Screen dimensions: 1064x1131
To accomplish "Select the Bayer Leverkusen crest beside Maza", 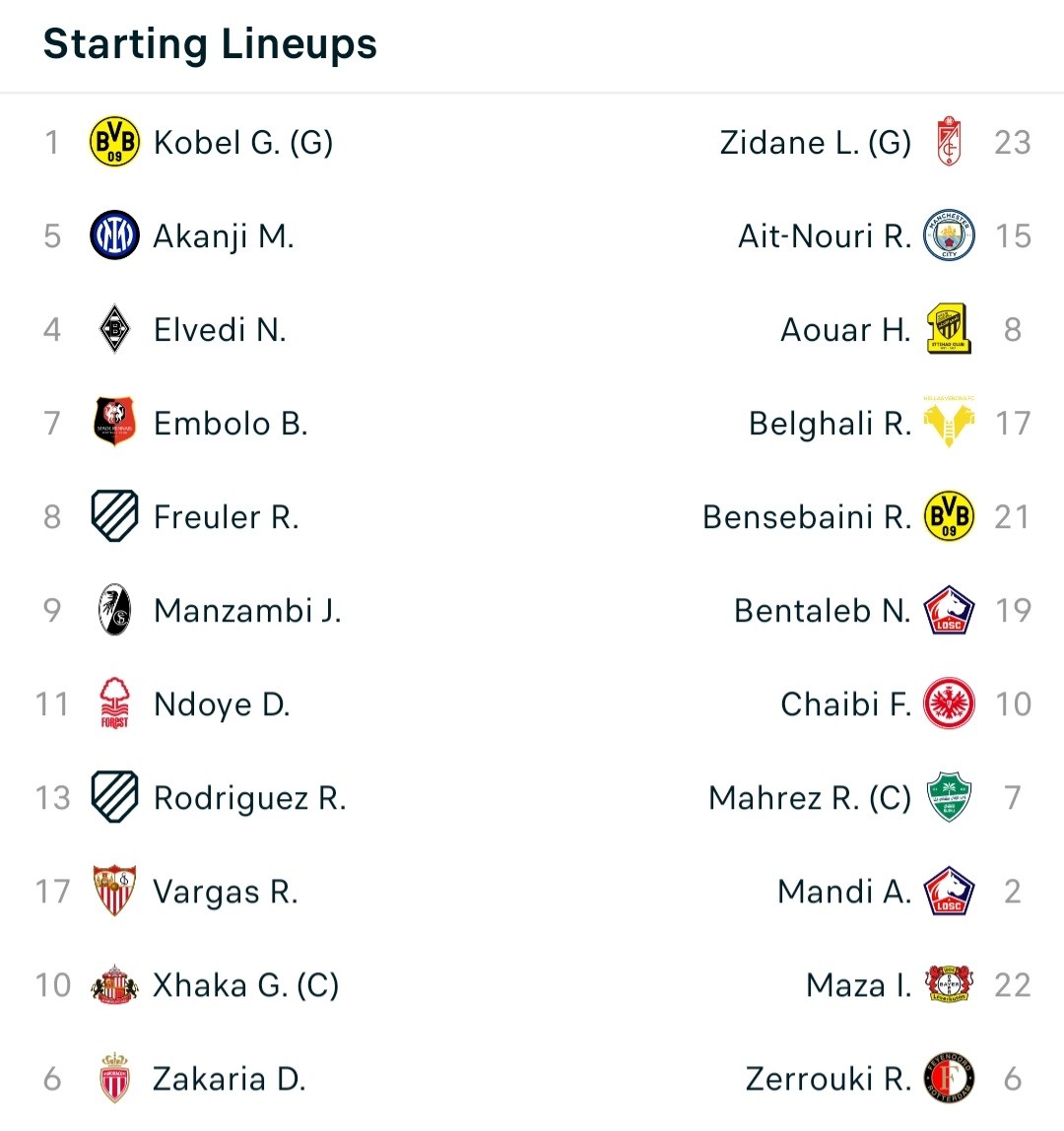I will click(x=950, y=984).
